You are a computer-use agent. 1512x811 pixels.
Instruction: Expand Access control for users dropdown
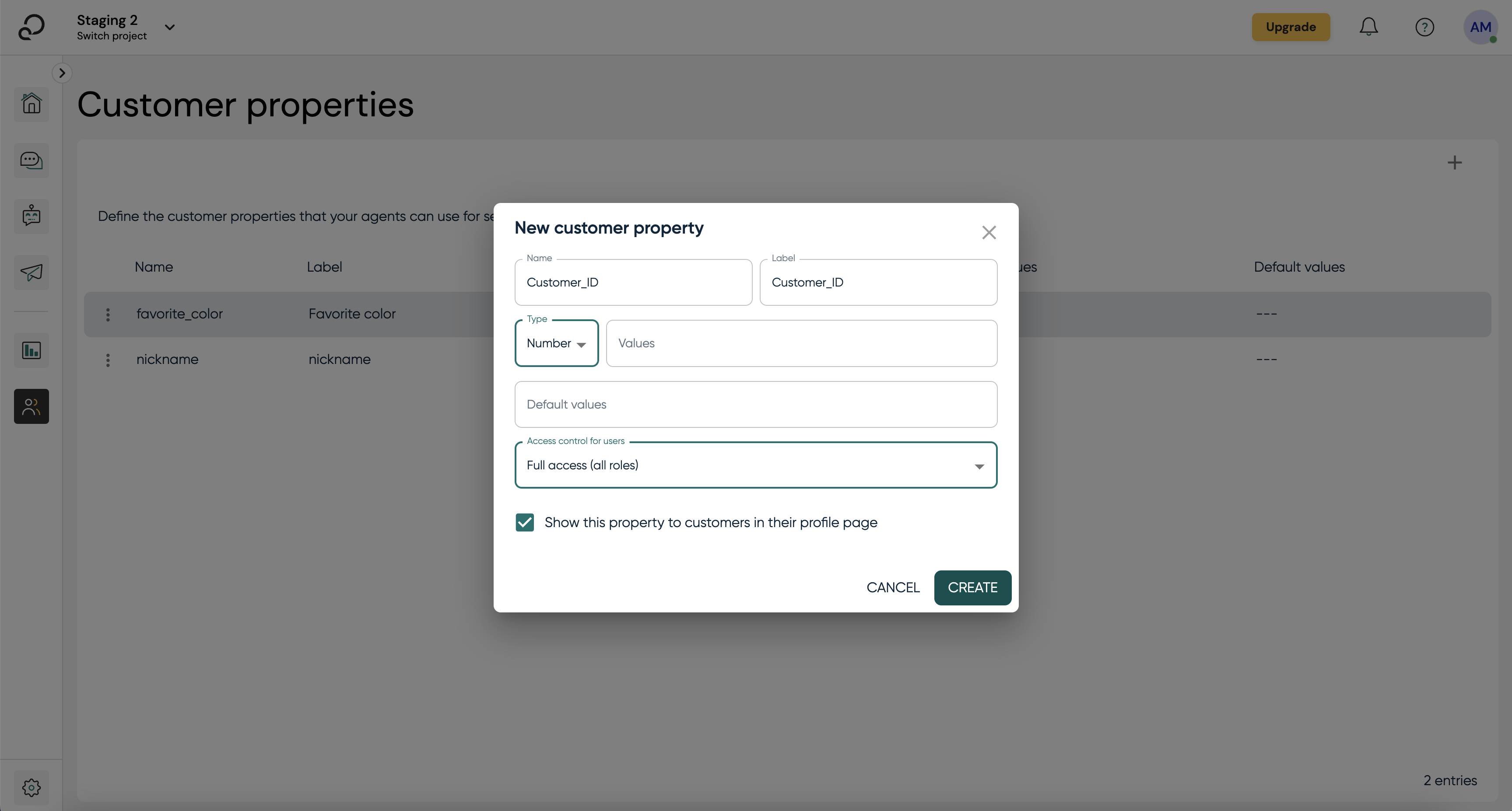755,465
